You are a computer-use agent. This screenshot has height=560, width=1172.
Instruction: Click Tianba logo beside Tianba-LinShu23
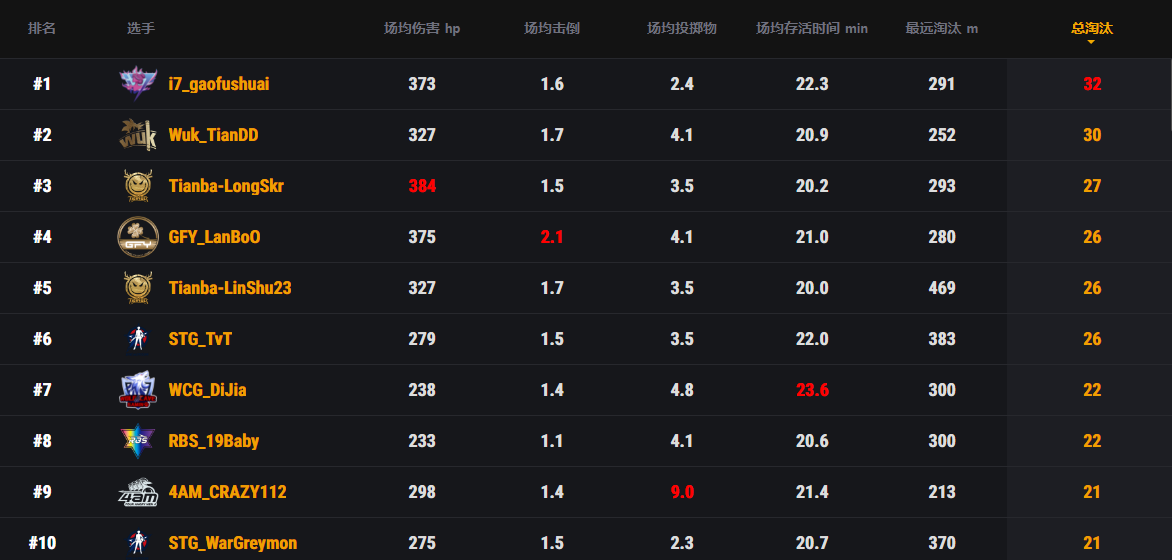pos(138,288)
